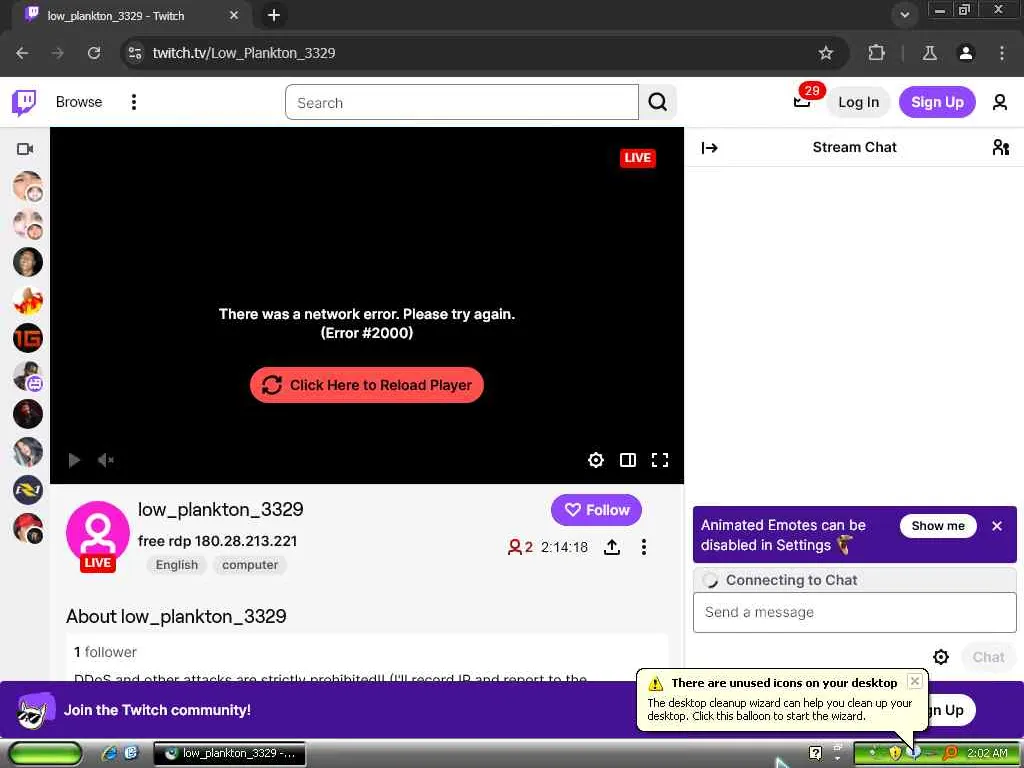Click the Chat send button
This screenshot has width=1024, height=768.
click(x=988, y=657)
